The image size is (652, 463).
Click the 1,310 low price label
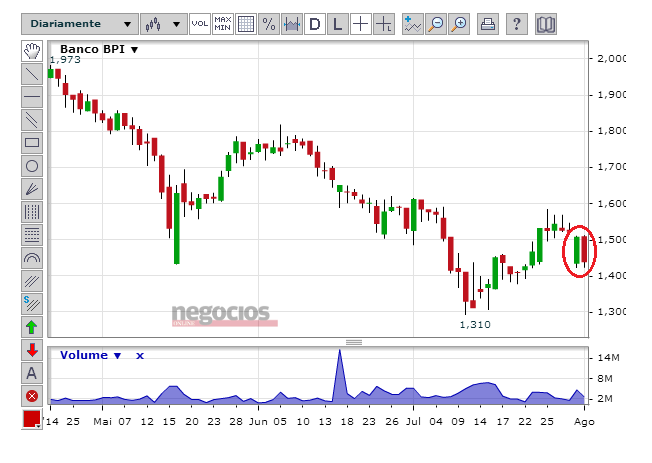(475, 324)
